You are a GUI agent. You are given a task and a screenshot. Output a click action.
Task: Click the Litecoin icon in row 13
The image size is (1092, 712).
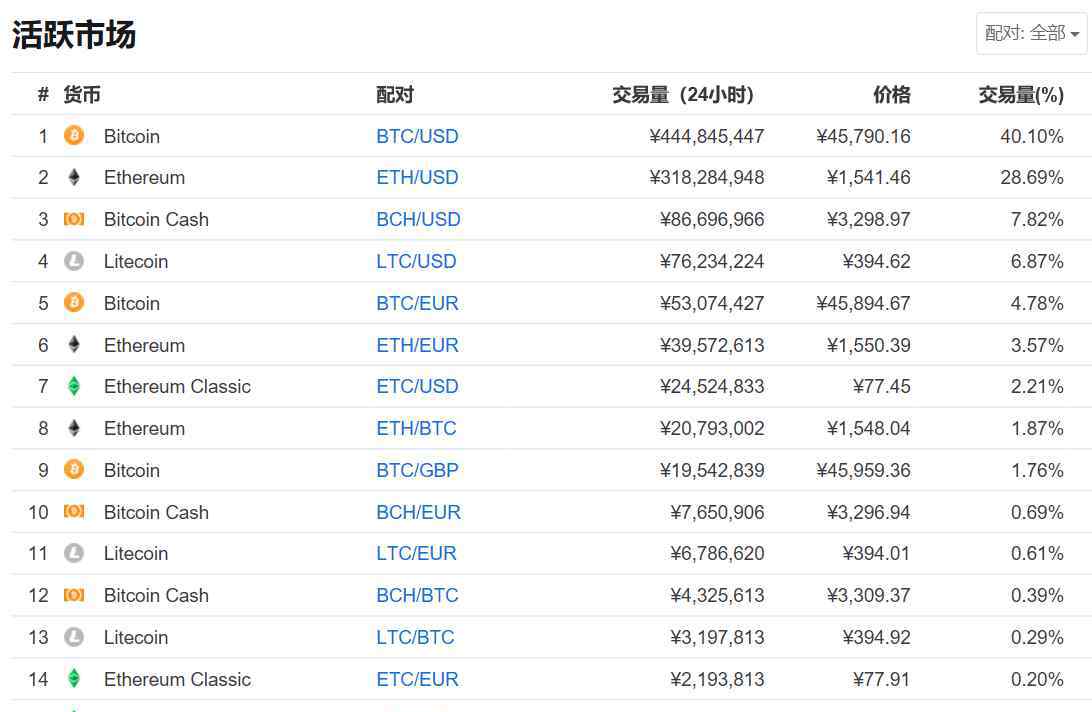(74, 637)
